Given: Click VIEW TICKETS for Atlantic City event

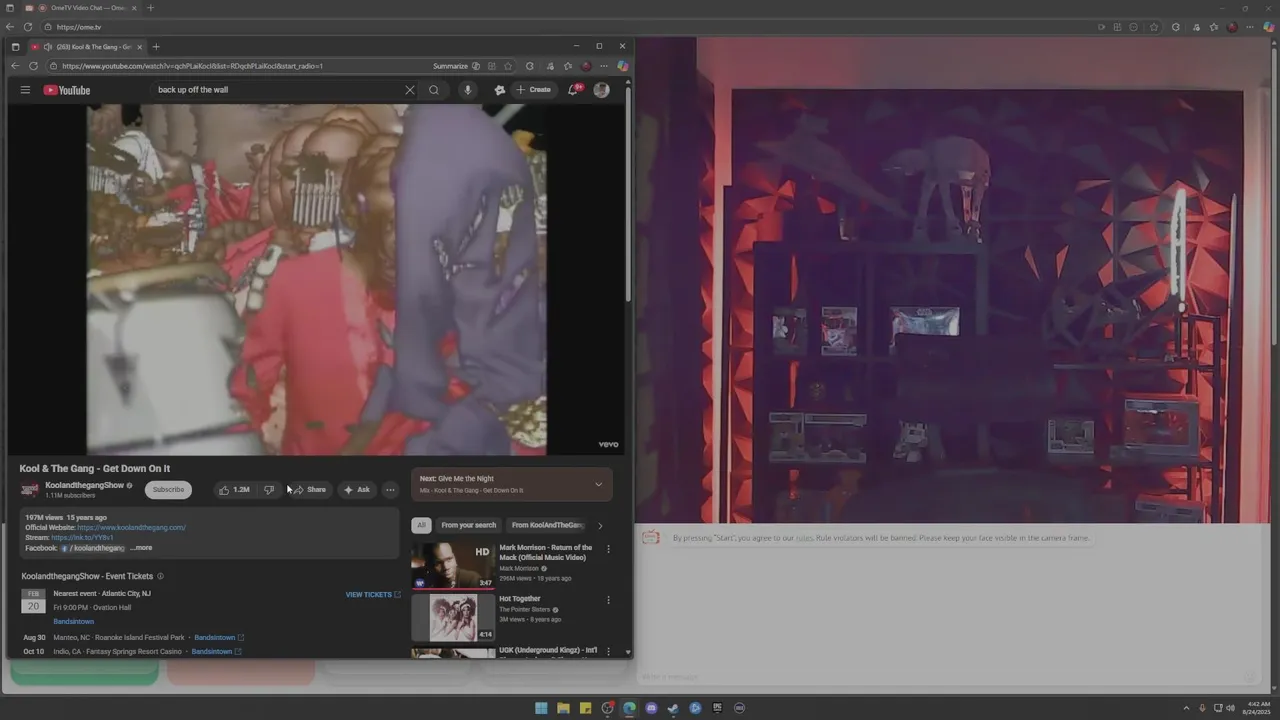Looking at the screenshot, I should click(x=373, y=595).
